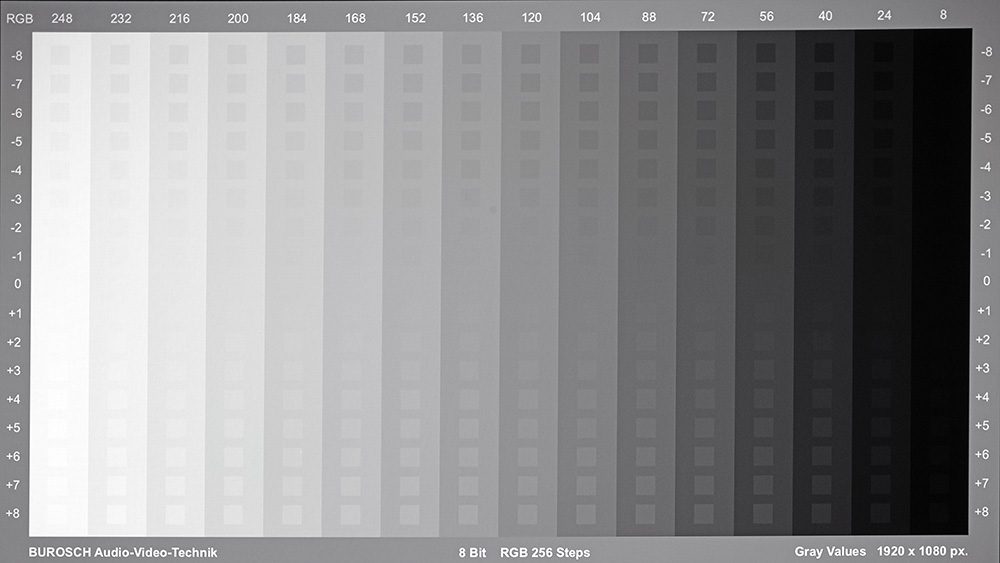This screenshot has width=1000, height=563.
Task: Click the '-5' row label on the right edge
Action: 986,138
